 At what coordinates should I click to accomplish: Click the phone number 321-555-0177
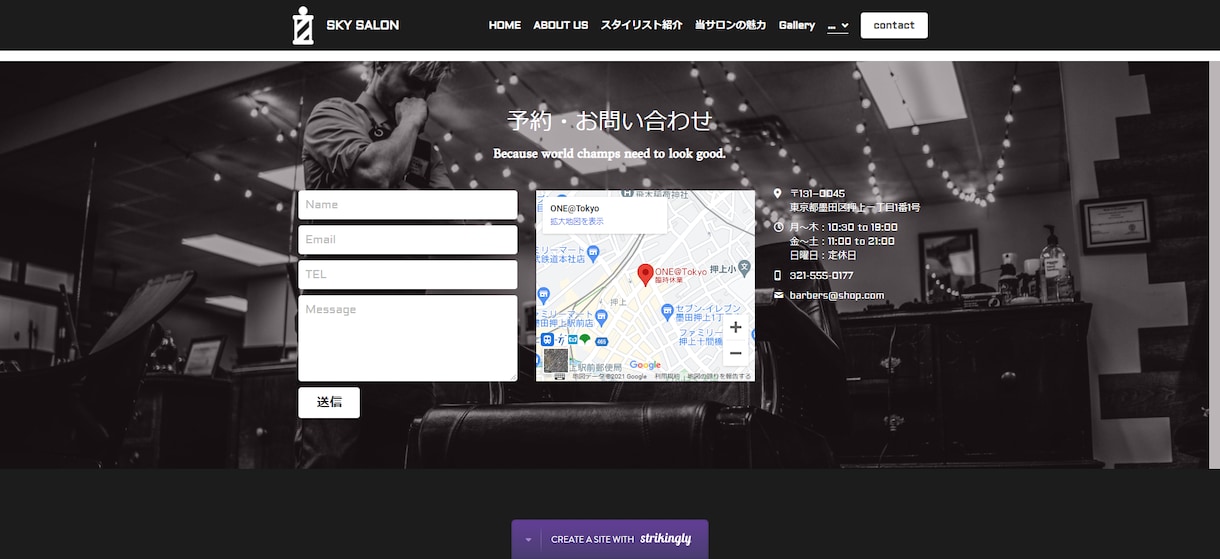coord(821,275)
